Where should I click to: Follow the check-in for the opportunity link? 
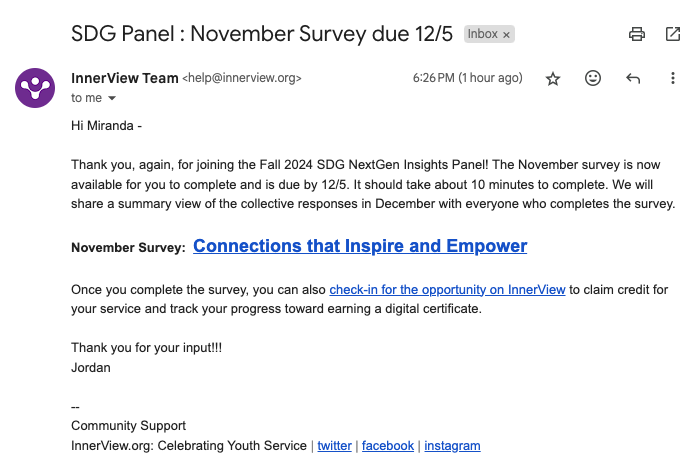[447, 290]
